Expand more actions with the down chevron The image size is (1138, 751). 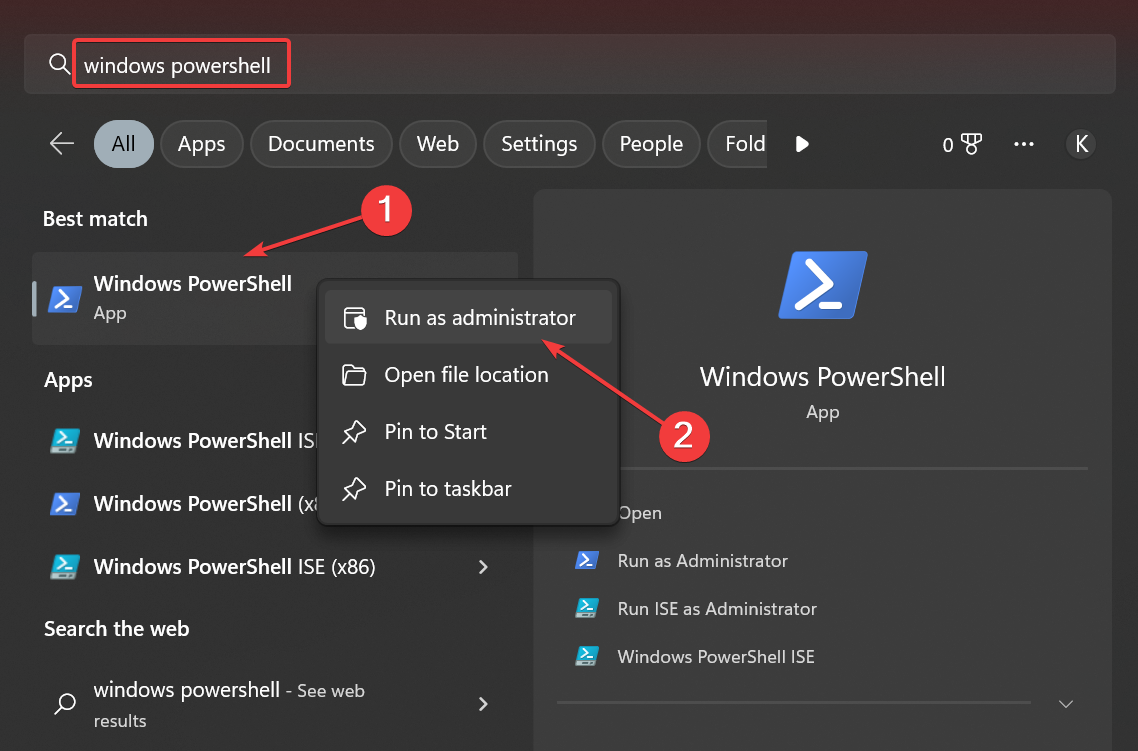click(1065, 704)
